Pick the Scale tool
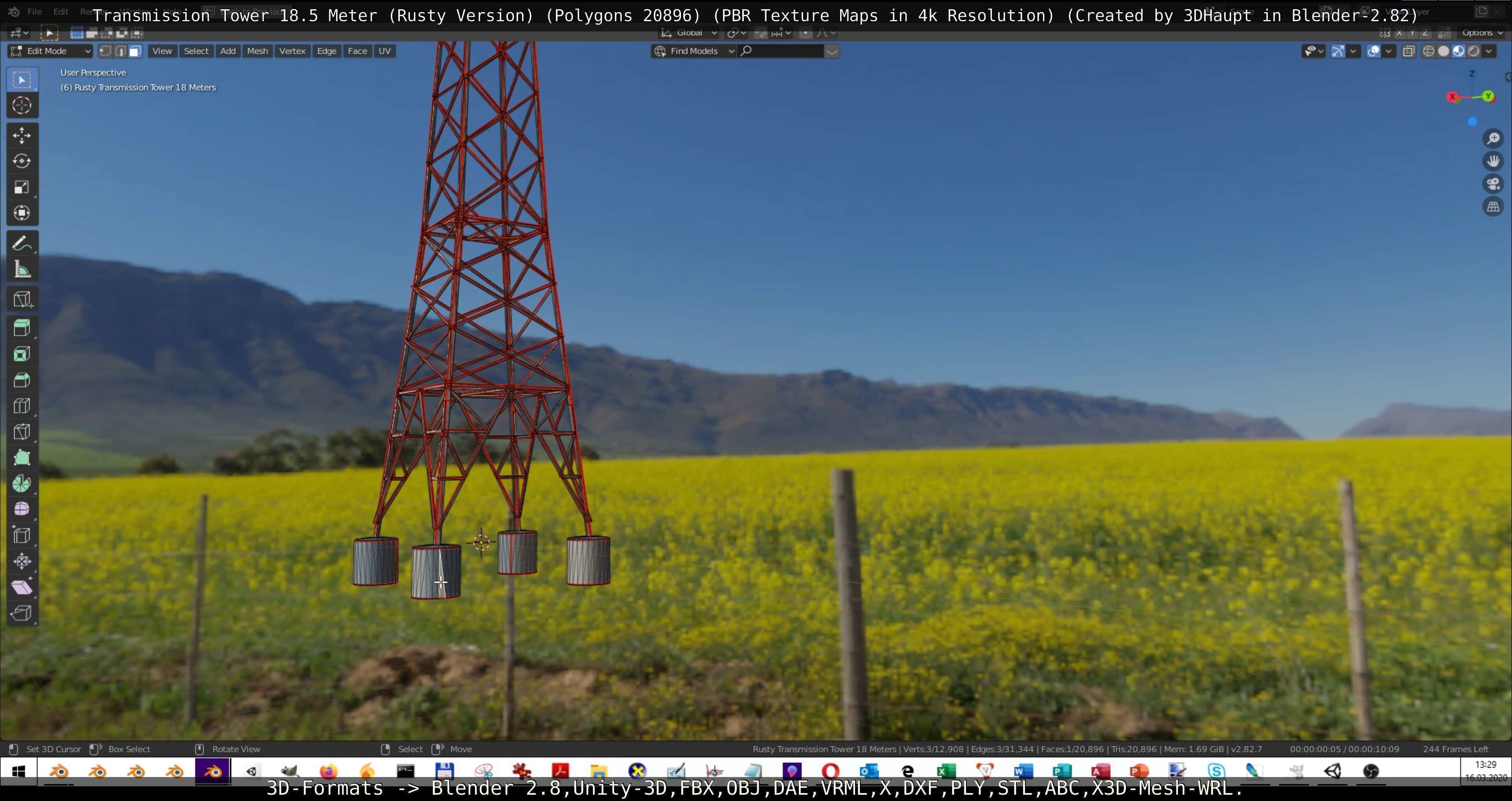 pyautogui.click(x=22, y=187)
